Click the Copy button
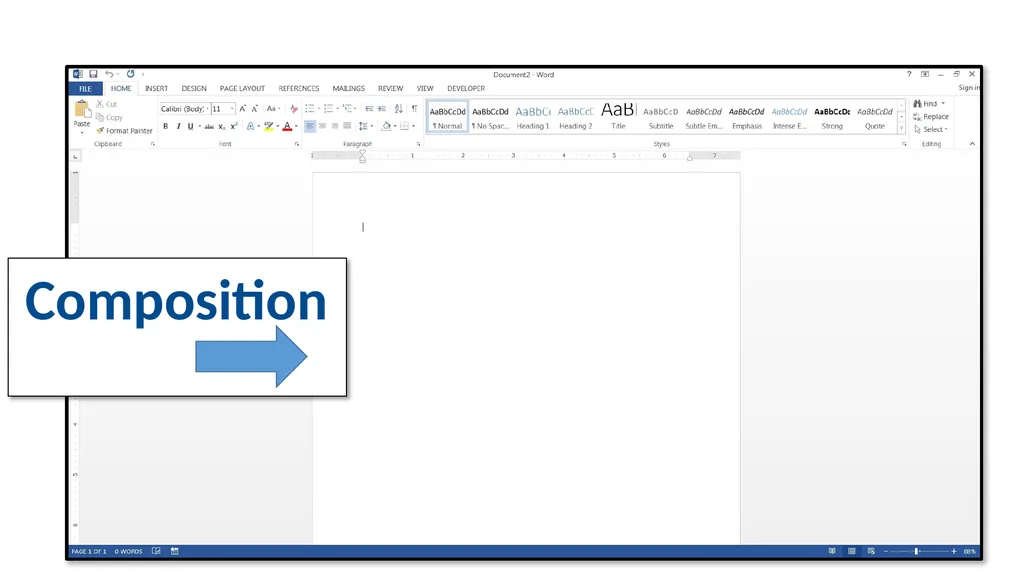1024x575 pixels. (109, 118)
